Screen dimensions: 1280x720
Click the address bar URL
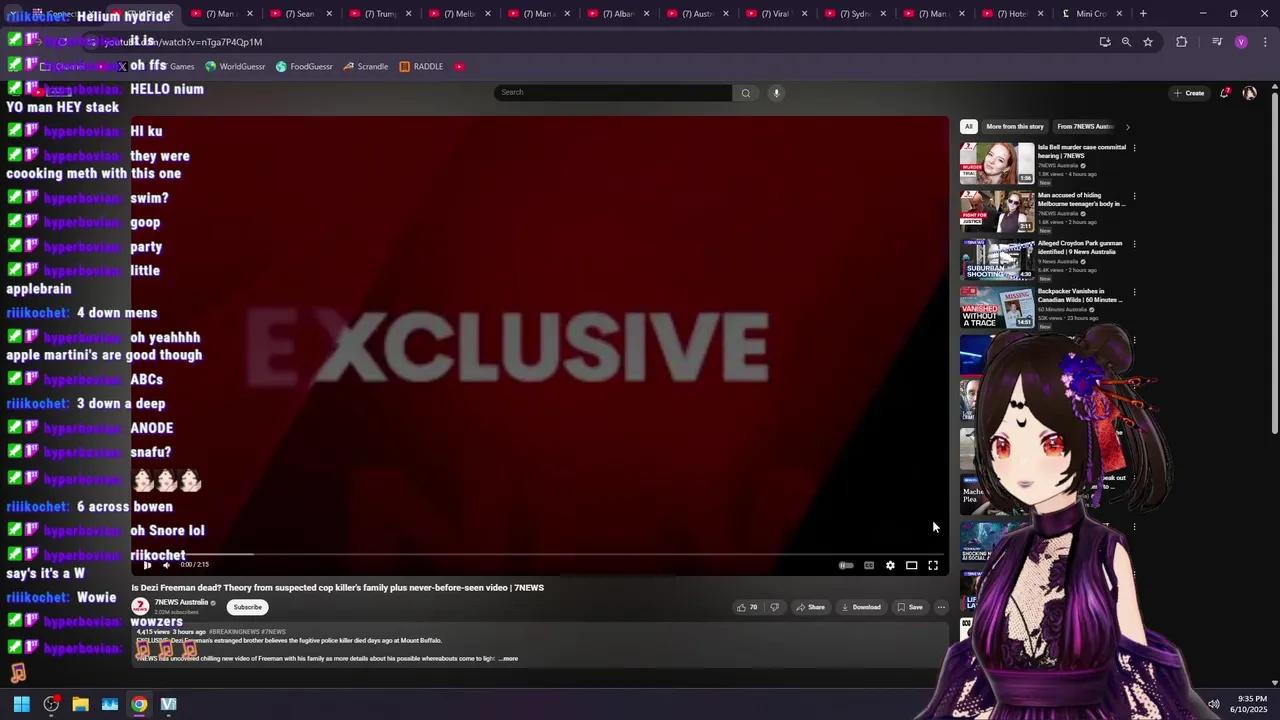184,42
